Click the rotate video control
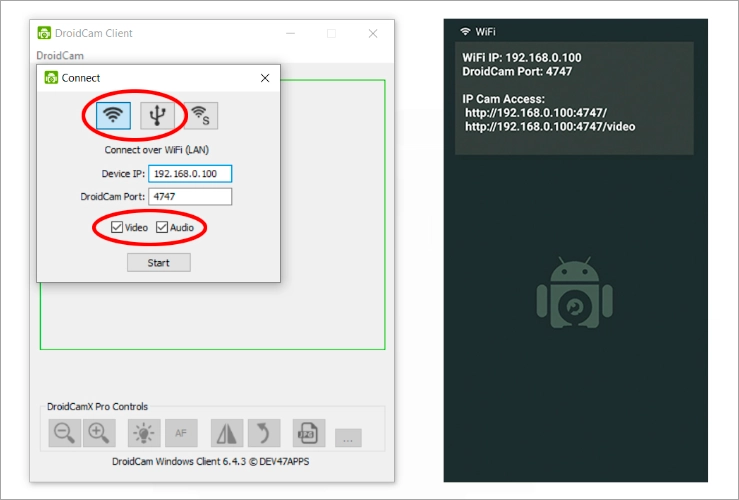 pos(264,433)
